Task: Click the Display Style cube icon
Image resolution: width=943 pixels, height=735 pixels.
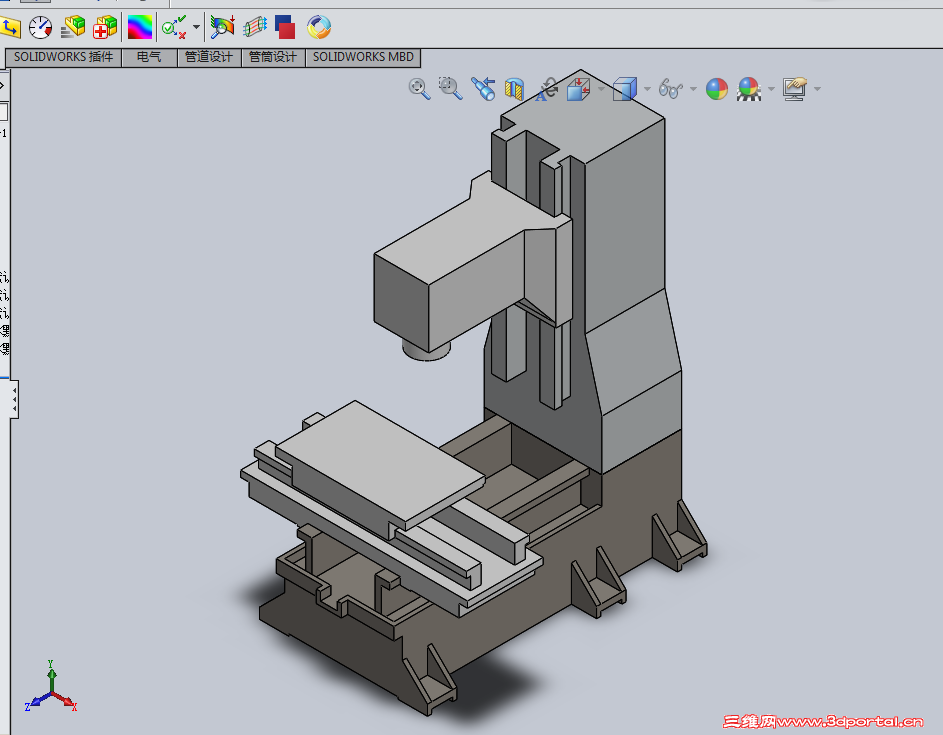Action: coord(625,89)
